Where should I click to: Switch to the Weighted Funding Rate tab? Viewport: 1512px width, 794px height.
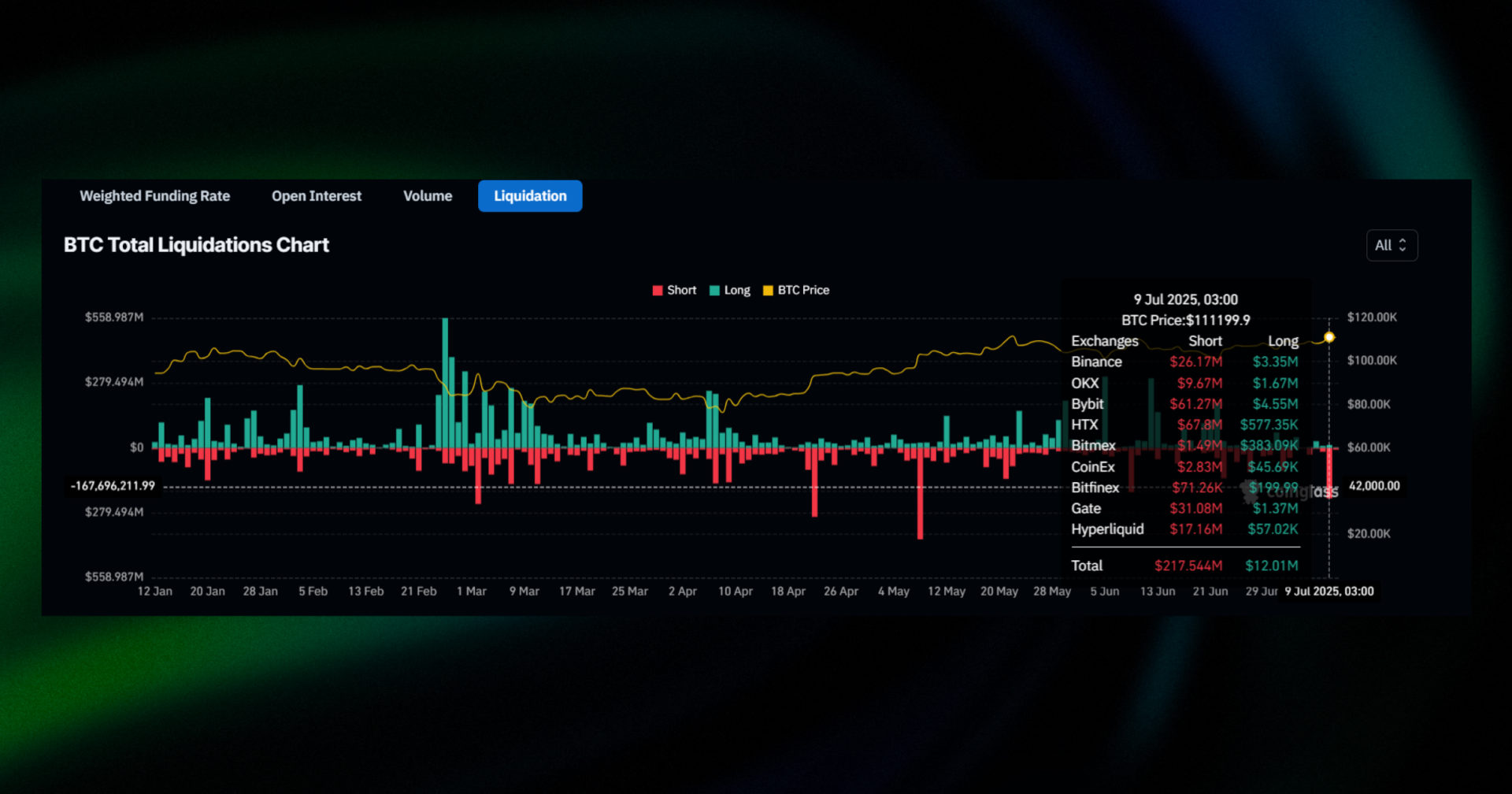tap(154, 195)
